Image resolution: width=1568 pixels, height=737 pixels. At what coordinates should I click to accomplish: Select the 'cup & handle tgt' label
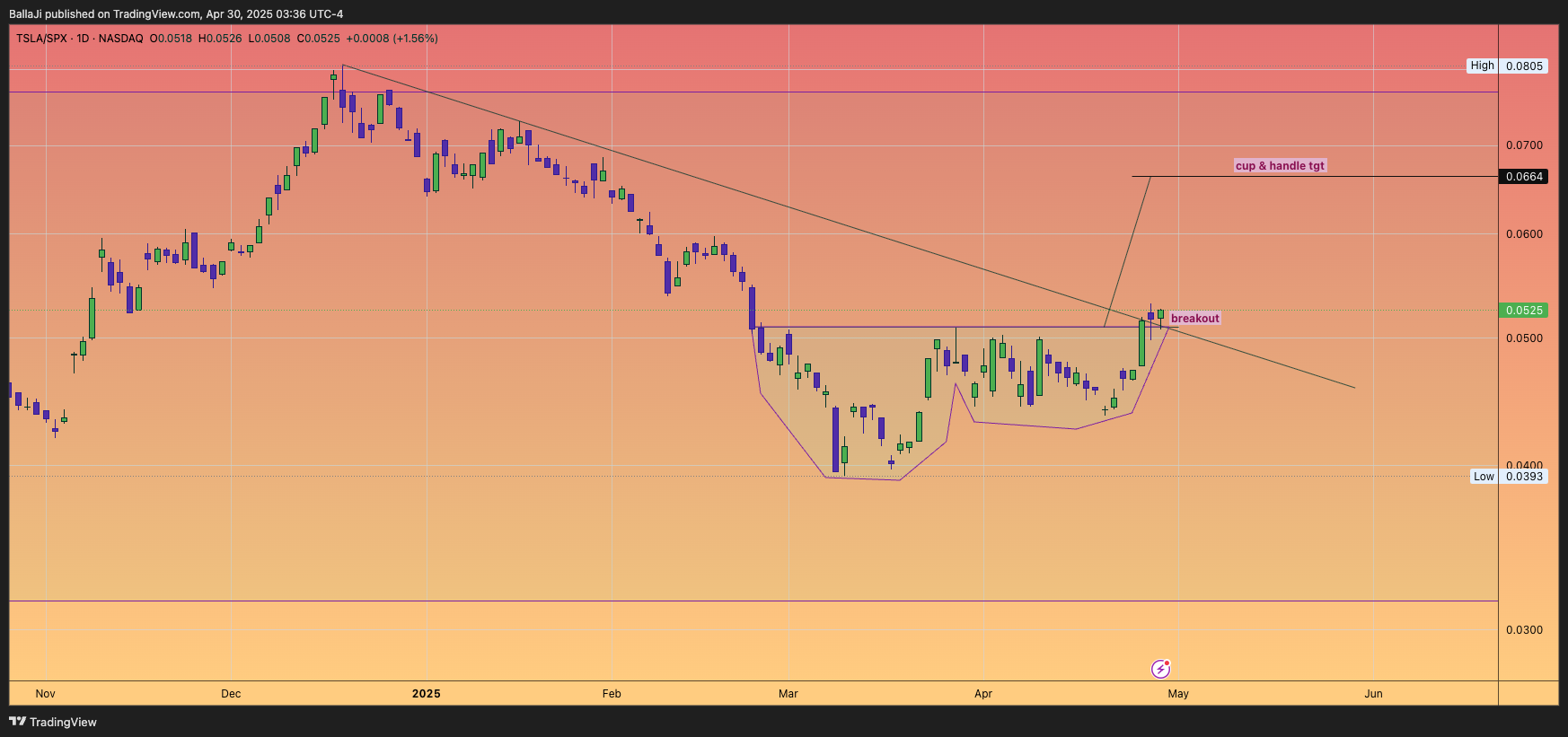pos(1280,165)
